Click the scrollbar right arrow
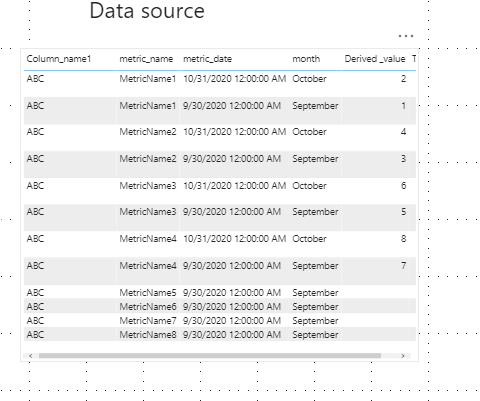480x401 pixels. tap(403, 356)
